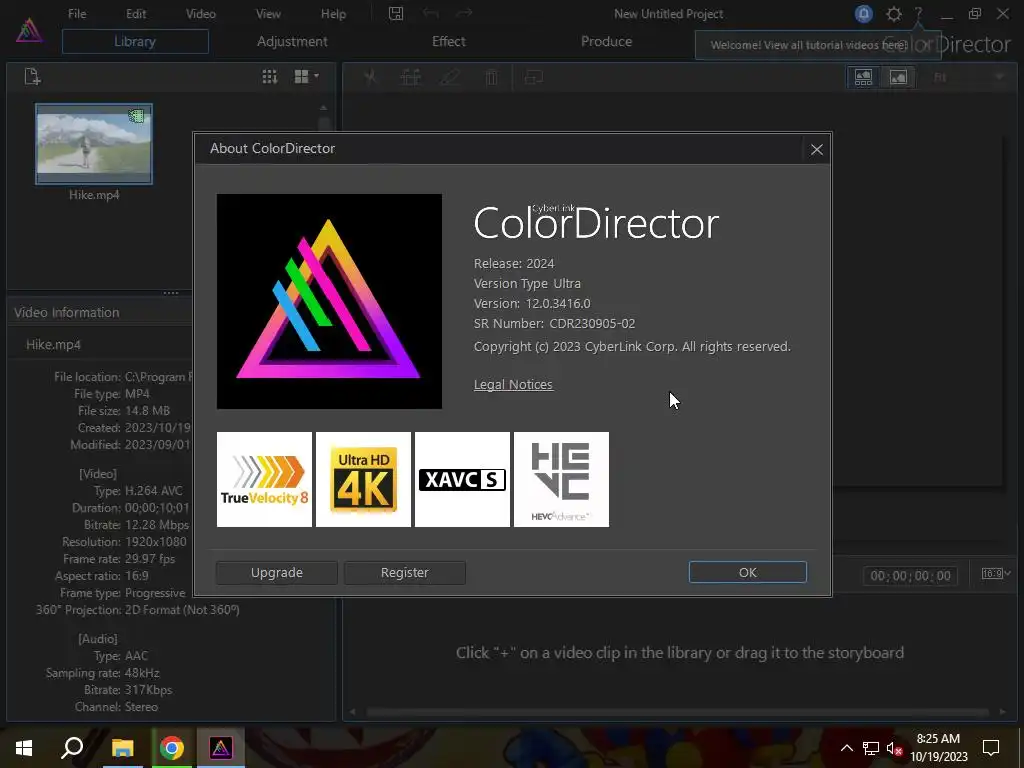Switch to the Adjustment tab
This screenshot has height=768, width=1024.
[292, 41]
